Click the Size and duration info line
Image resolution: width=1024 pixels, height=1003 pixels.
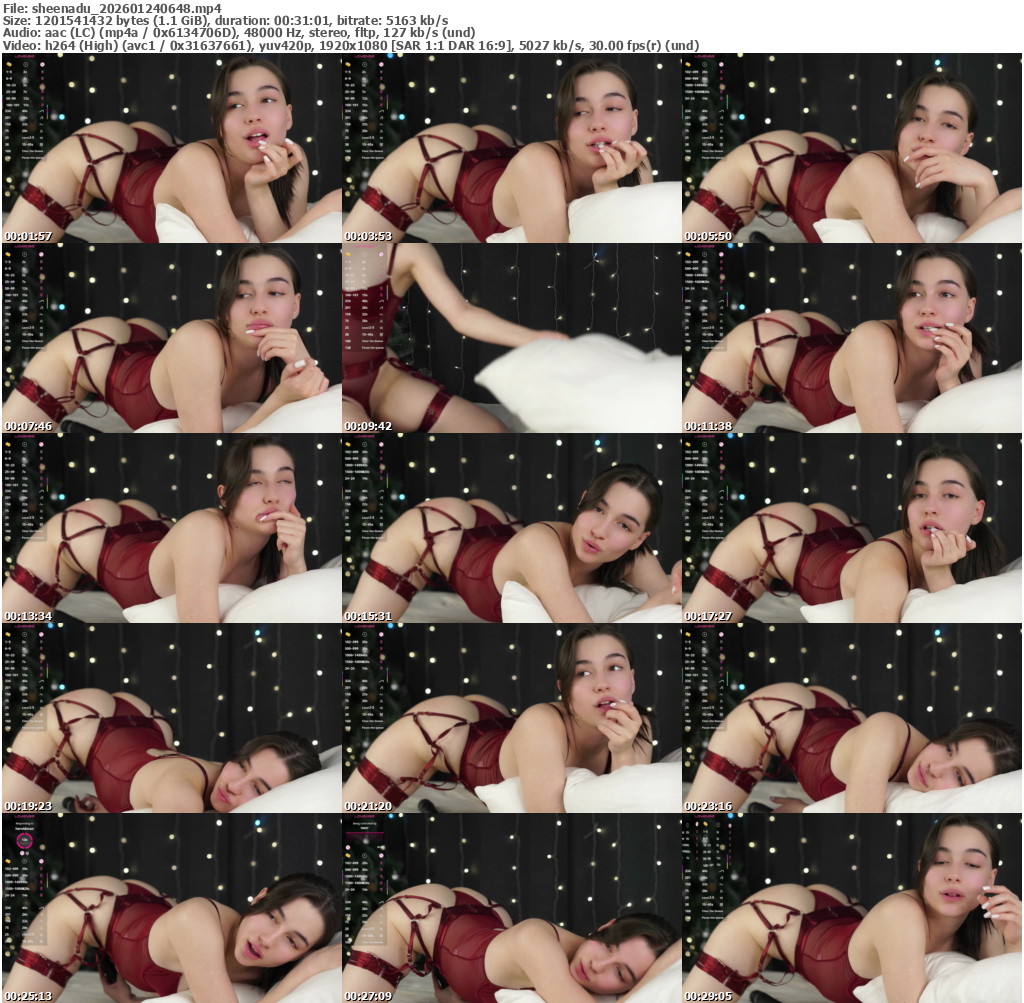click(225, 20)
